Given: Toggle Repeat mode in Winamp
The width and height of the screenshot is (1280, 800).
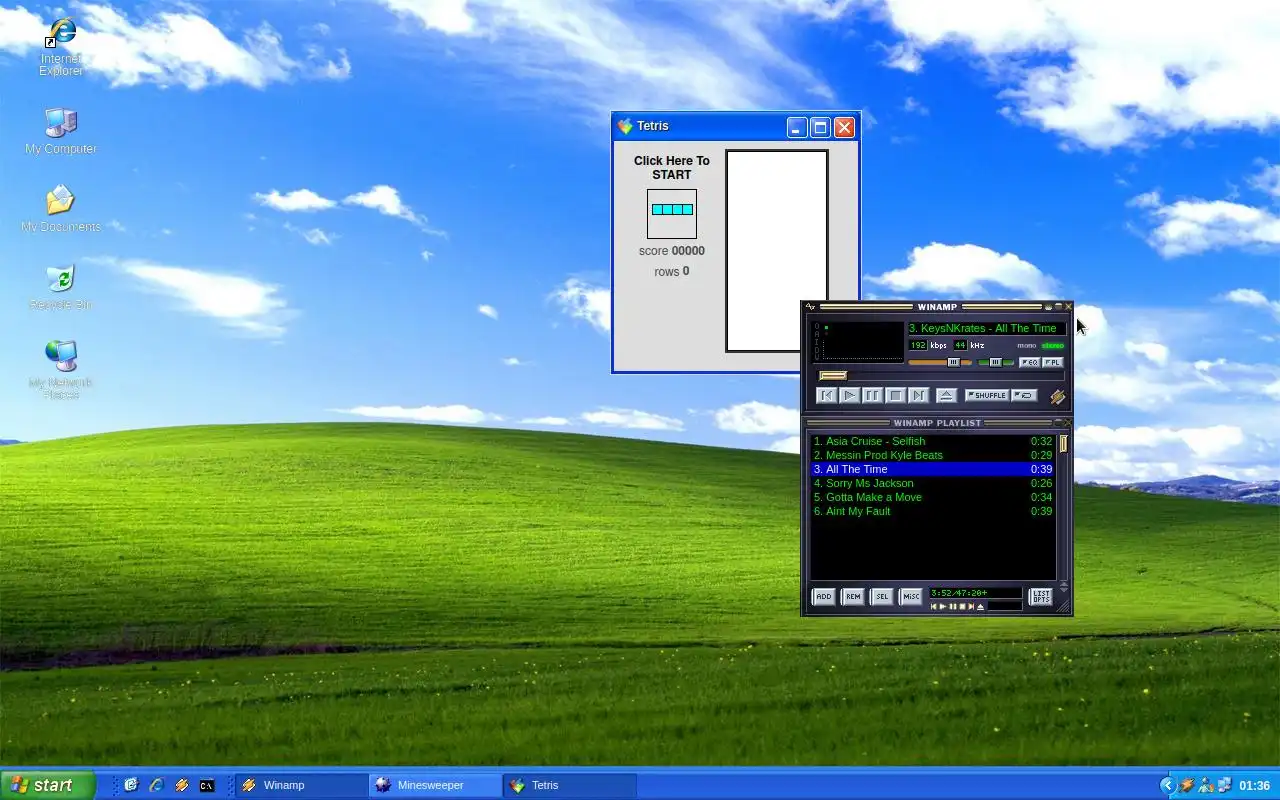Looking at the screenshot, I should click(x=1024, y=395).
